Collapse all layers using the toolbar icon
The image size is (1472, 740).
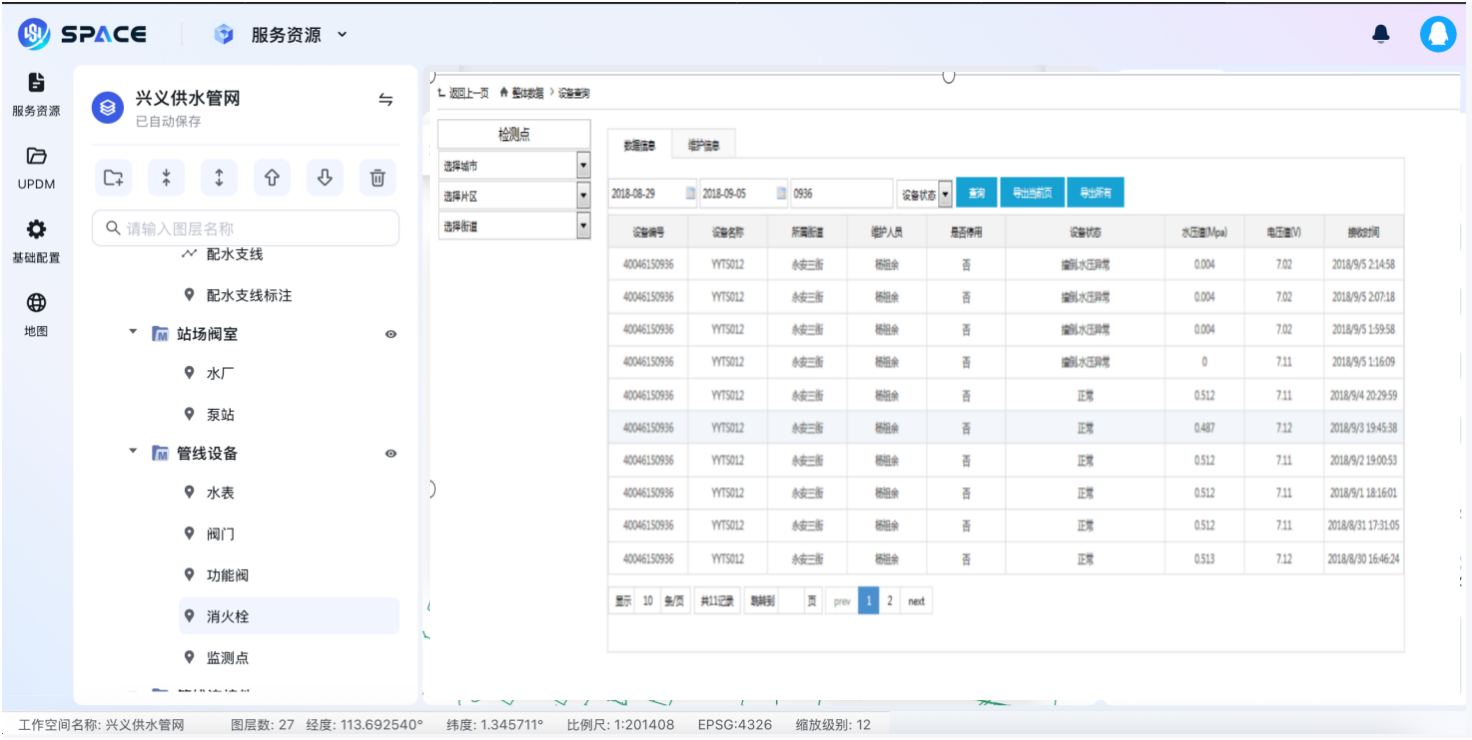[166, 178]
